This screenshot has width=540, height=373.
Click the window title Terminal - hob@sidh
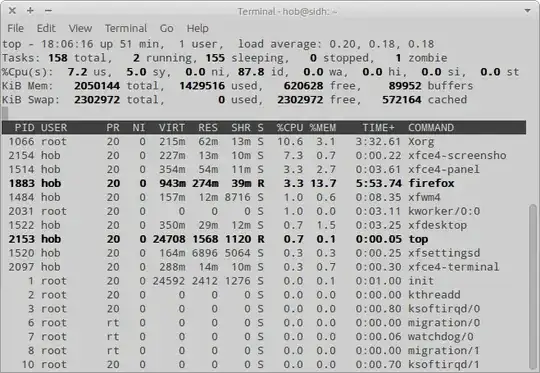(x=287, y=11)
